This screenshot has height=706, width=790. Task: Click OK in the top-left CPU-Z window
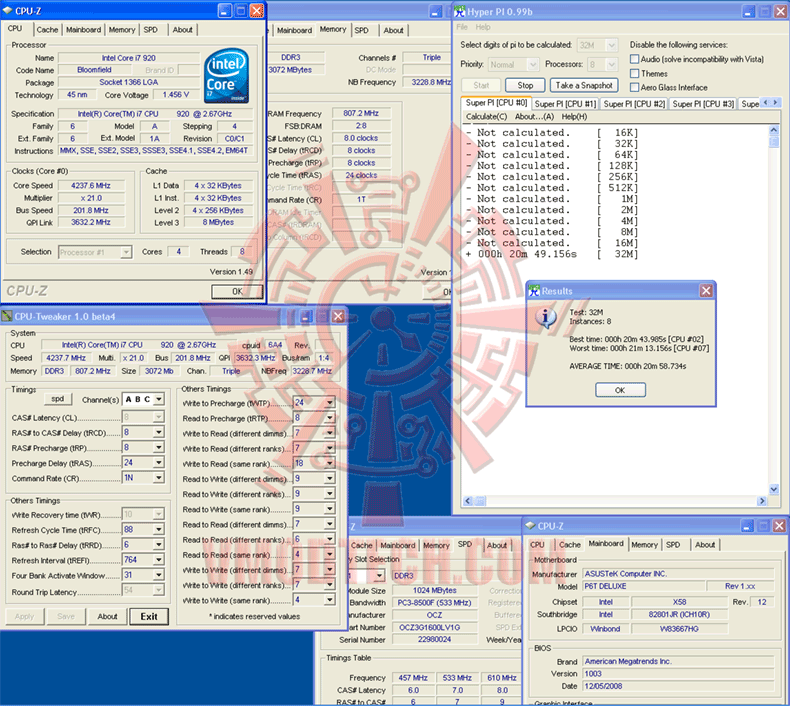[x=237, y=291]
